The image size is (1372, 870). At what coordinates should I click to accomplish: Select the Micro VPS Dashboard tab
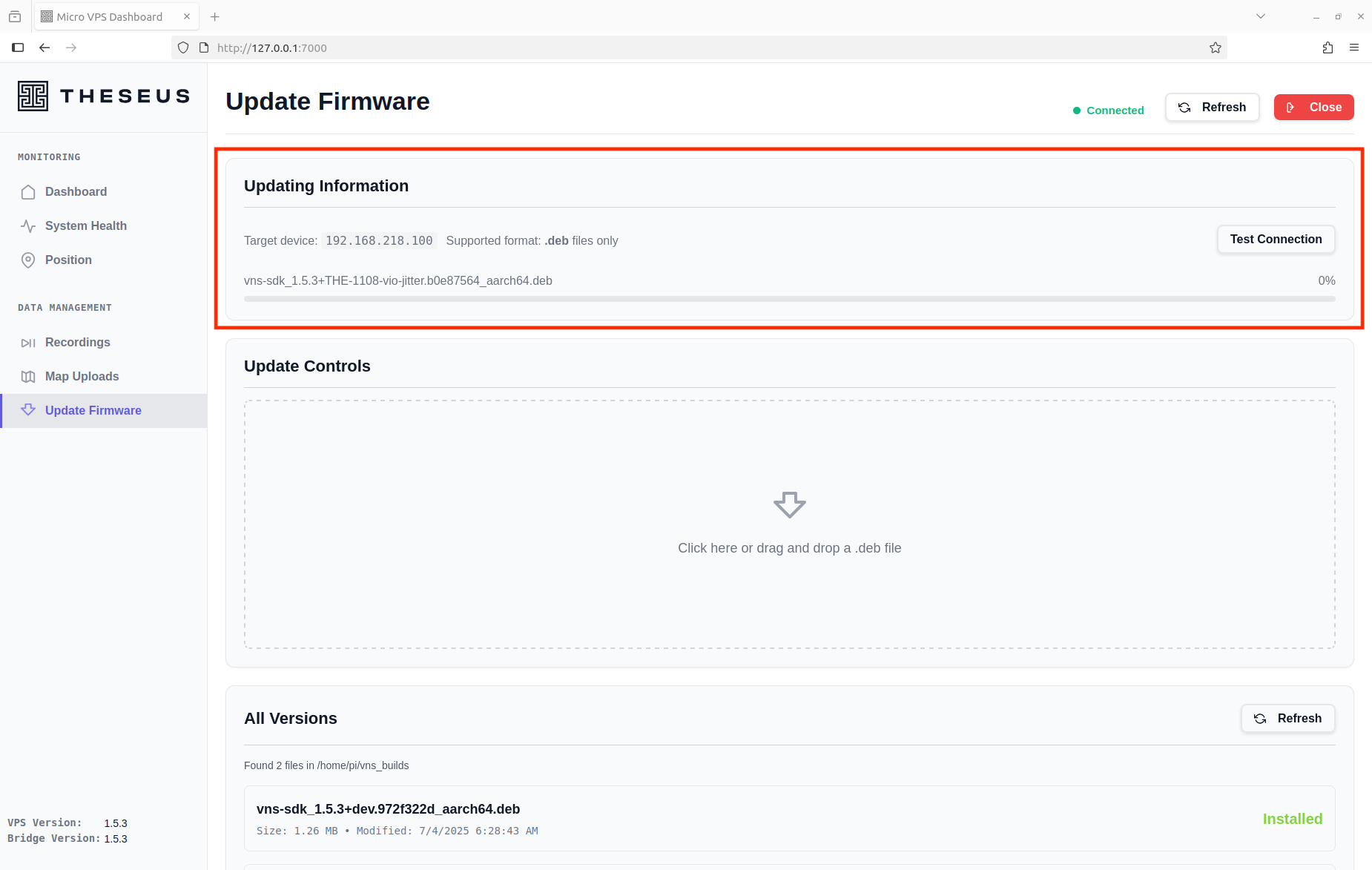pos(109,16)
